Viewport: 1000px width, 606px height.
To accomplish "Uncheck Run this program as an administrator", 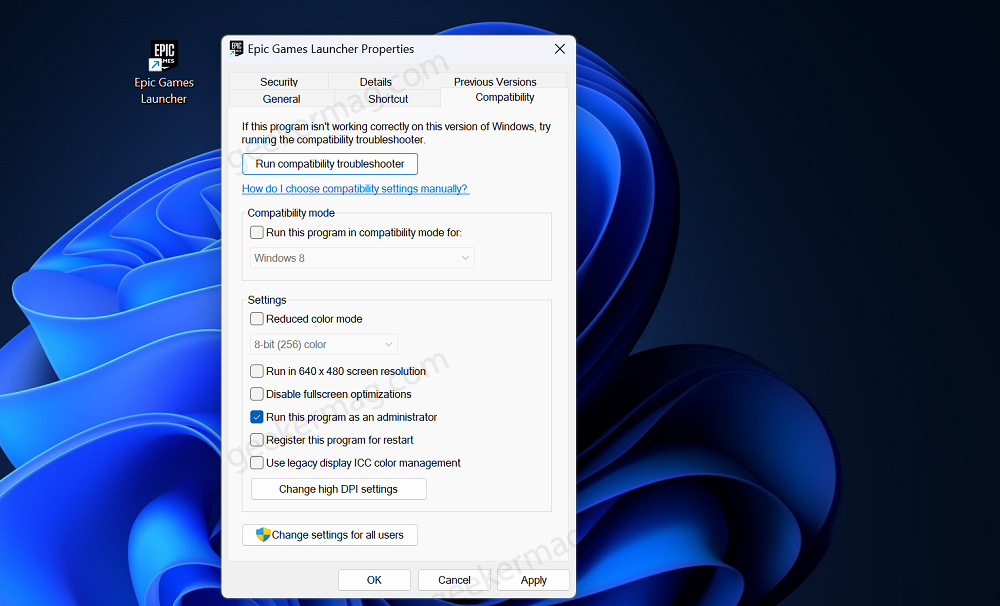I will [x=257, y=417].
